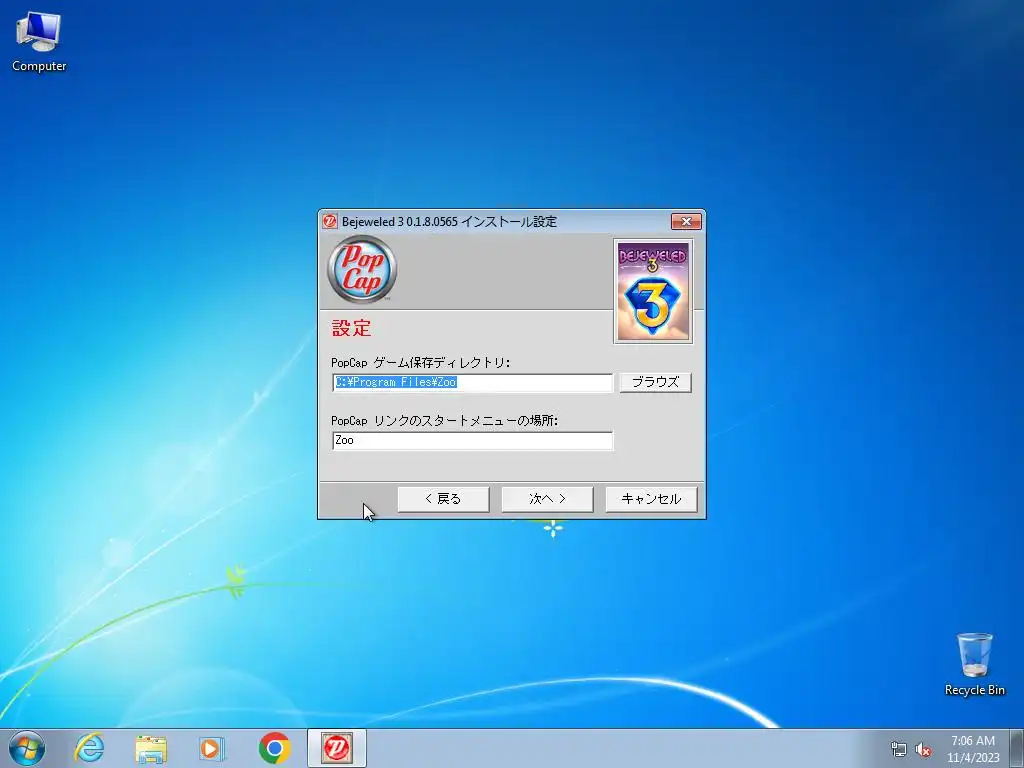This screenshot has width=1024, height=768.
Task: Launch Internet Explorer from the taskbar
Action: 89,748
